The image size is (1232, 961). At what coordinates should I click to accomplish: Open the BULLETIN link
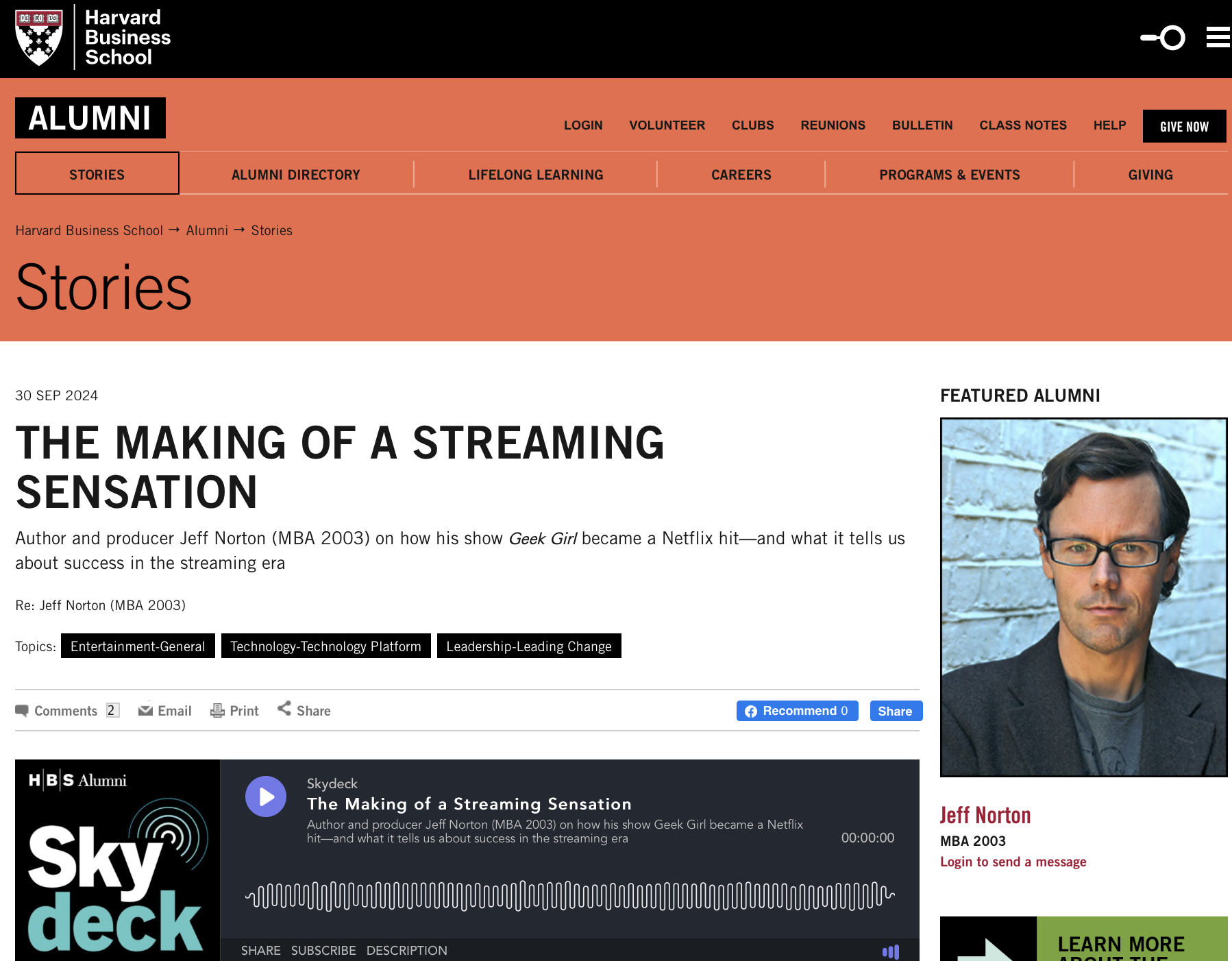click(x=922, y=125)
